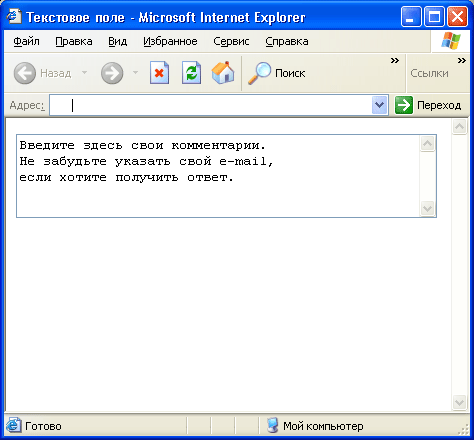
Task: Refresh the page with green arrows icon
Action: tap(191, 73)
